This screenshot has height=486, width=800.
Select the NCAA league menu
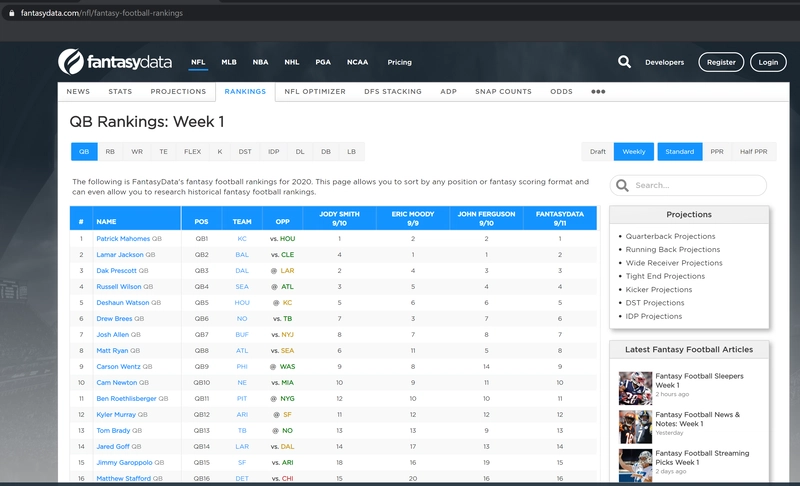[358, 62]
